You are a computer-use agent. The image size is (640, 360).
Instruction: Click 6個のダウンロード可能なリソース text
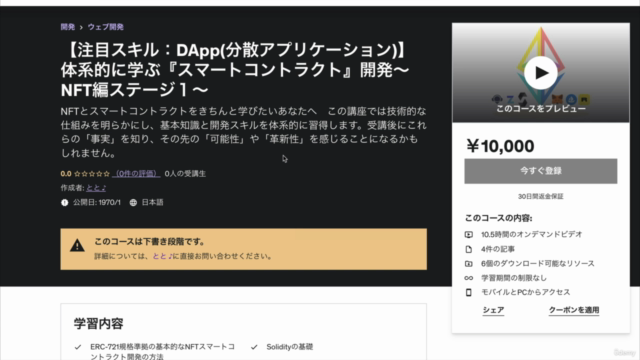pos(538,263)
